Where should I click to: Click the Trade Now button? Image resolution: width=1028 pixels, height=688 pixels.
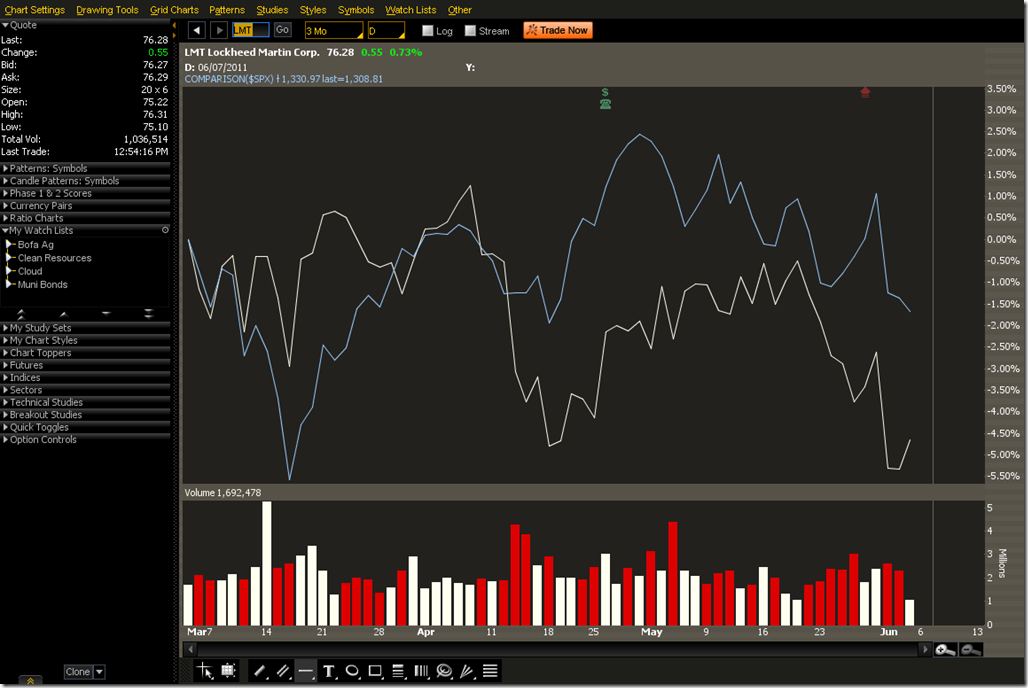click(x=558, y=30)
